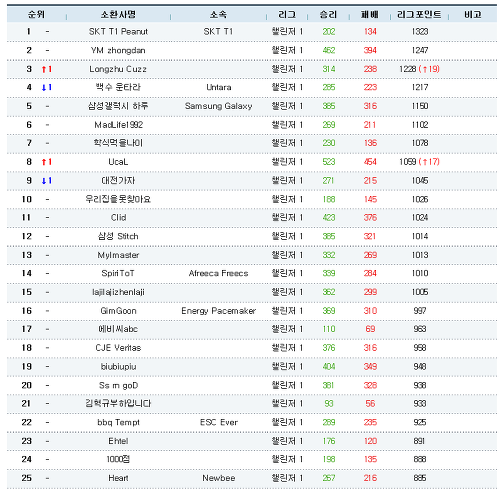Screen dimensions: 500x491
Task: Click the league points 1228 (↑19) cell
Action: [x=419, y=69]
